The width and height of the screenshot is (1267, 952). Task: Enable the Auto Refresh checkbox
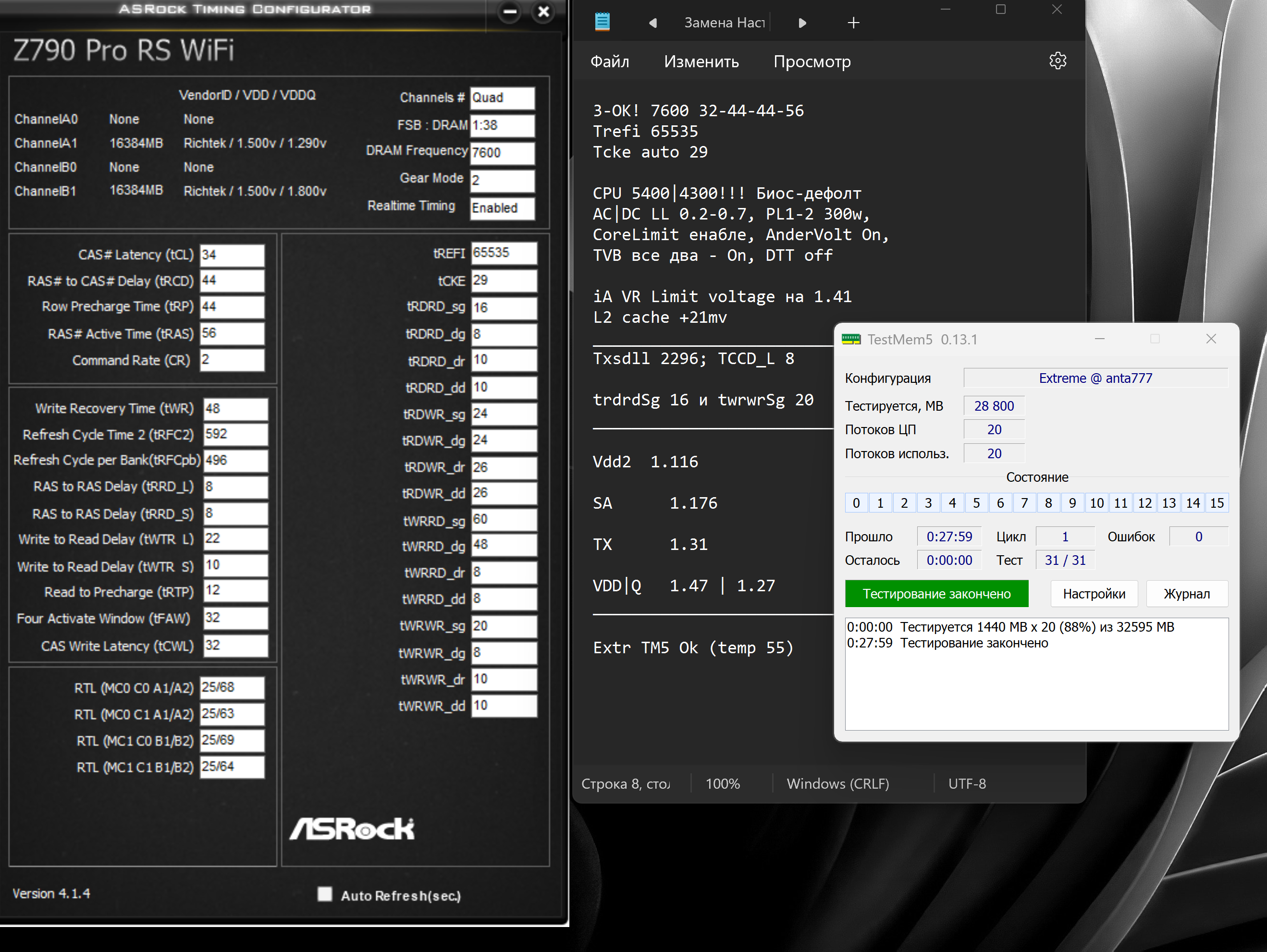(325, 894)
